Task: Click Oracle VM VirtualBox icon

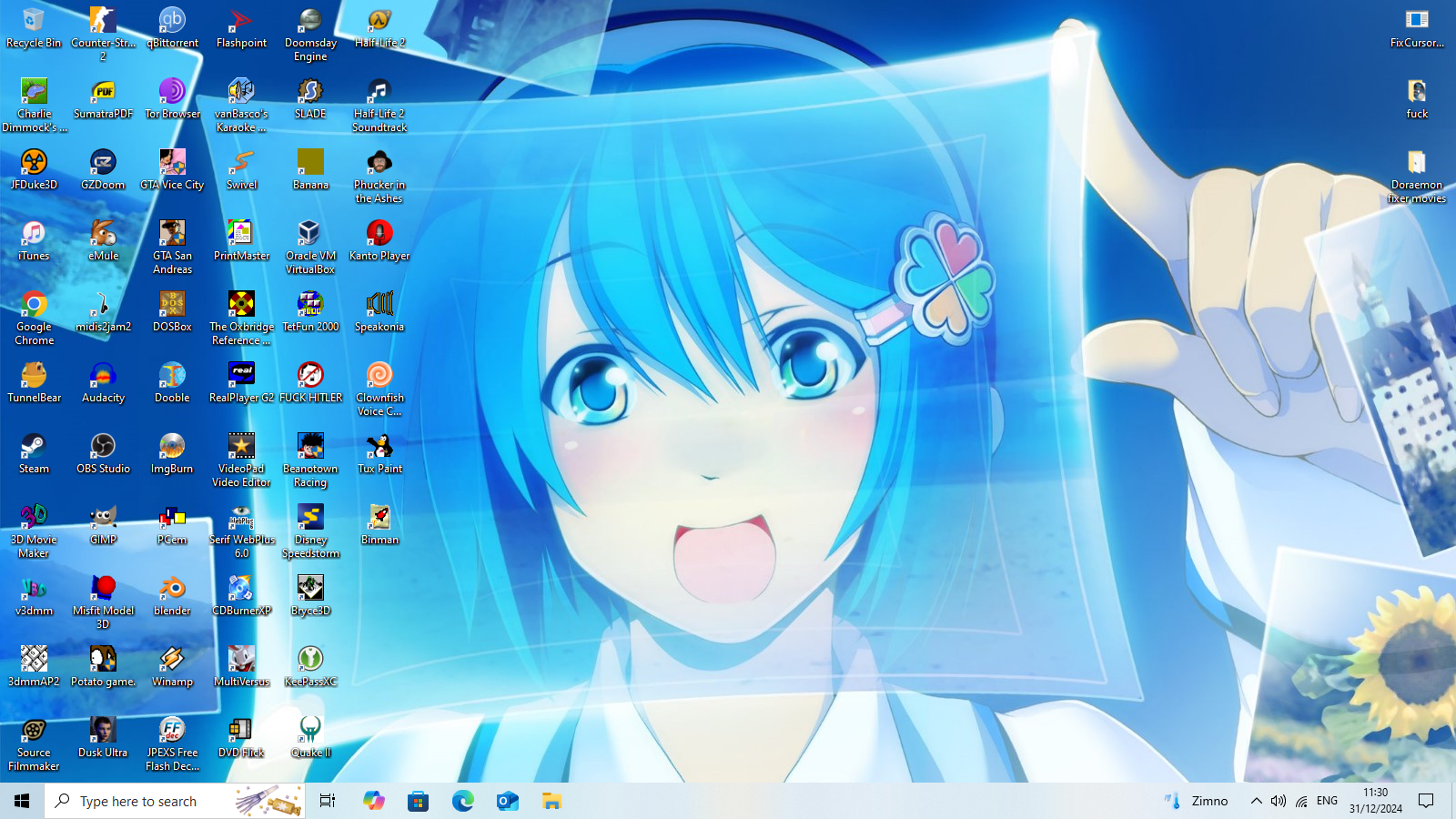Action: [310, 247]
